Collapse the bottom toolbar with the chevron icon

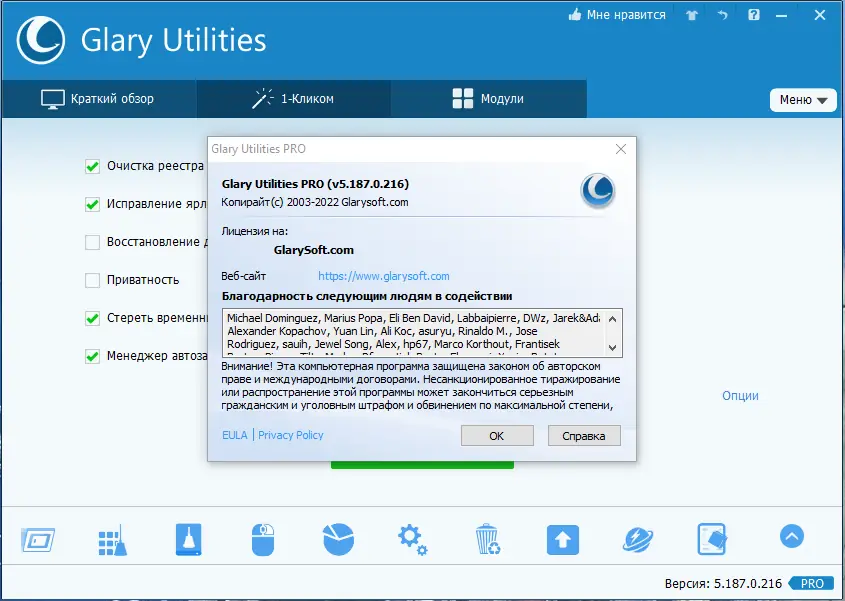[x=790, y=536]
